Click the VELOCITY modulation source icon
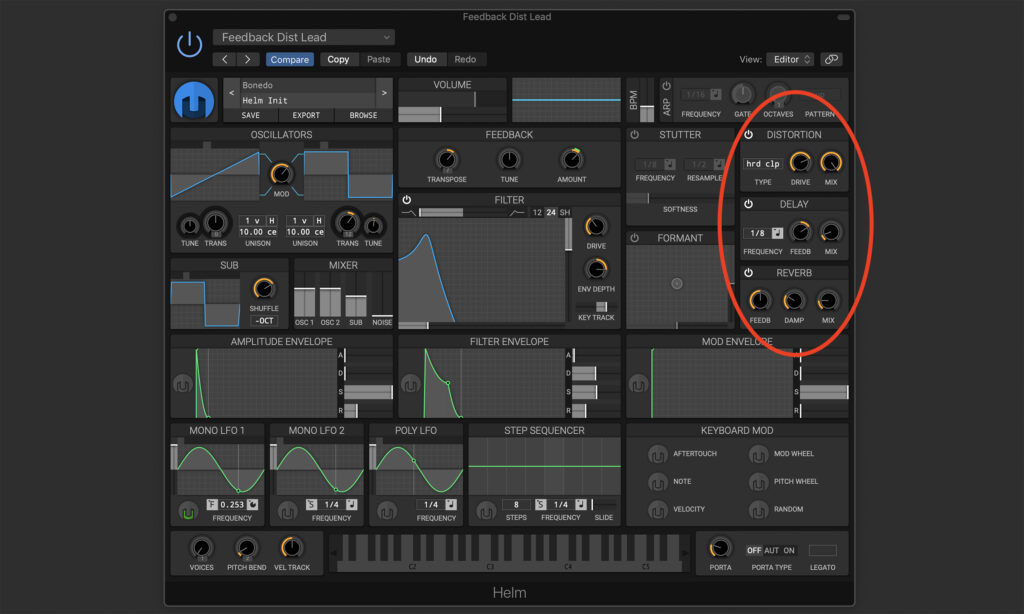 pos(658,509)
